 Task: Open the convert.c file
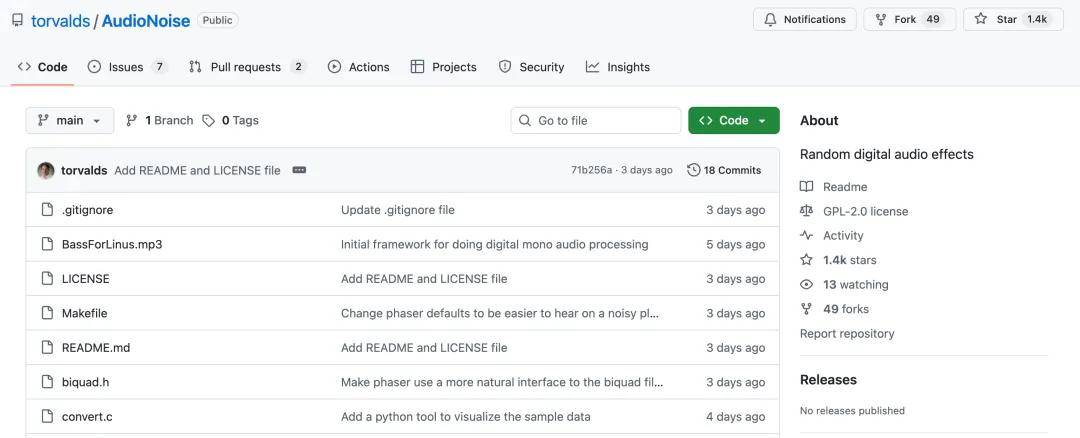pyautogui.click(x=87, y=417)
